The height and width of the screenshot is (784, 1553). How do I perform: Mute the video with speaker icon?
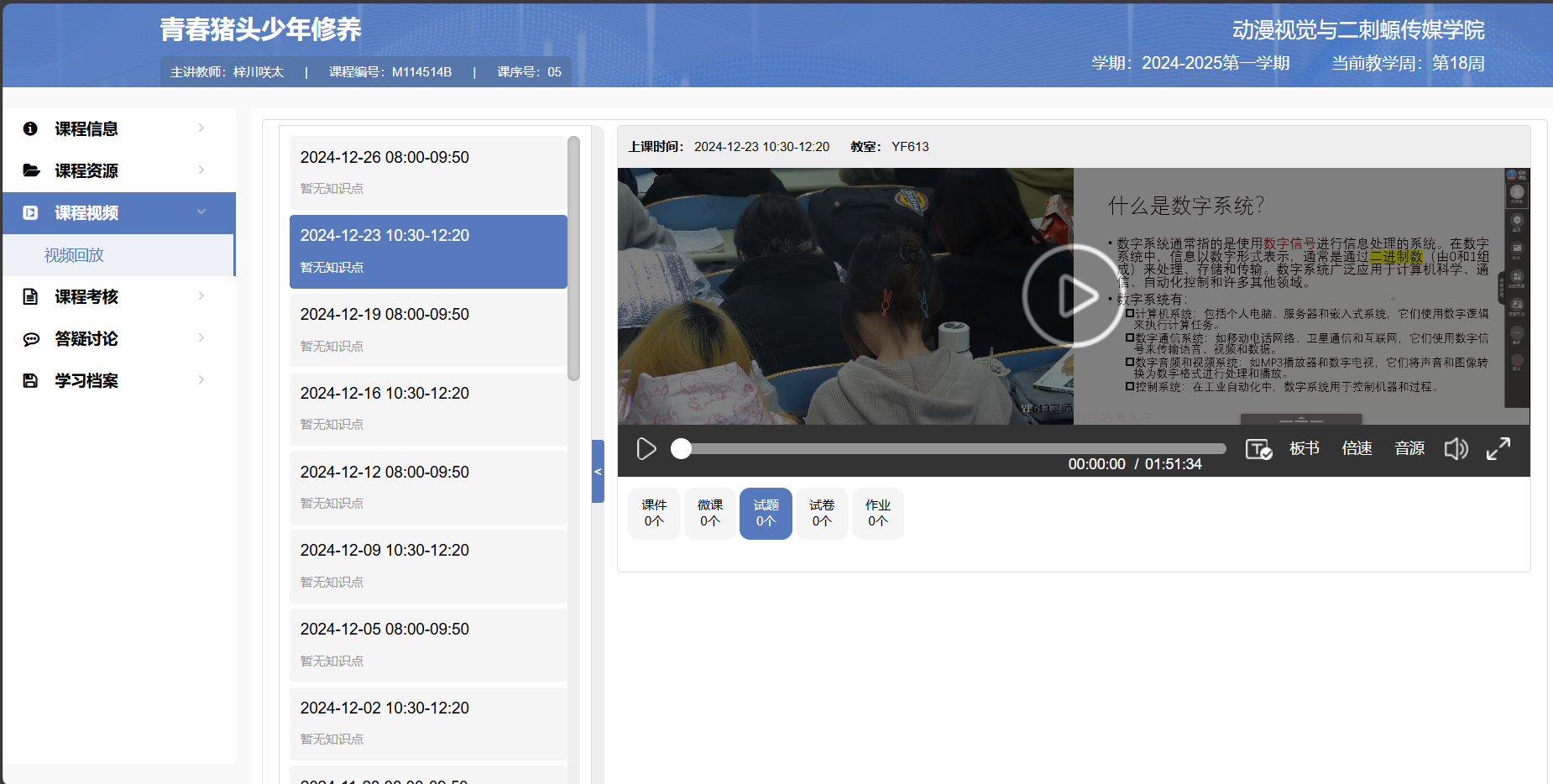pyautogui.click(x=1456, y=449)
